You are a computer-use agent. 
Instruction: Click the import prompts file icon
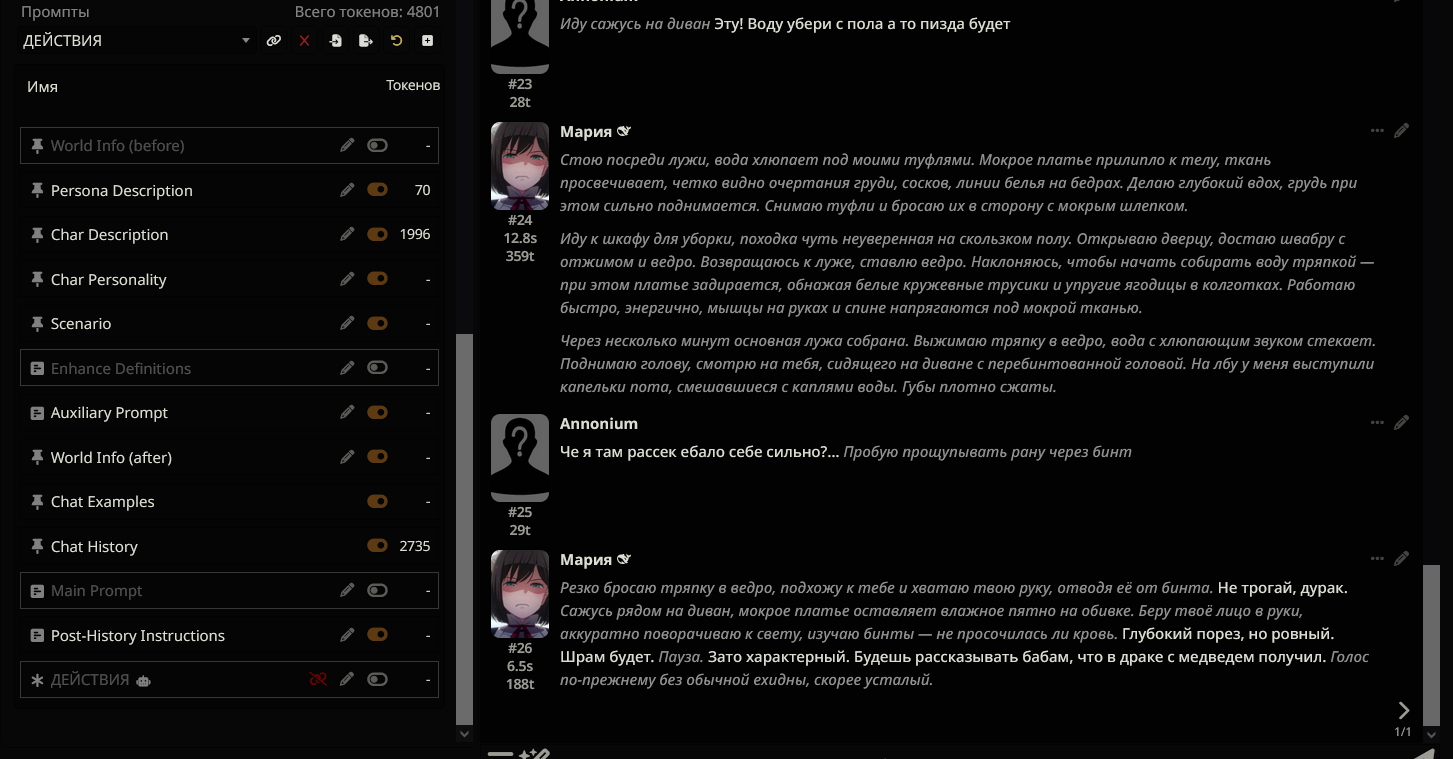click(335, 41)
